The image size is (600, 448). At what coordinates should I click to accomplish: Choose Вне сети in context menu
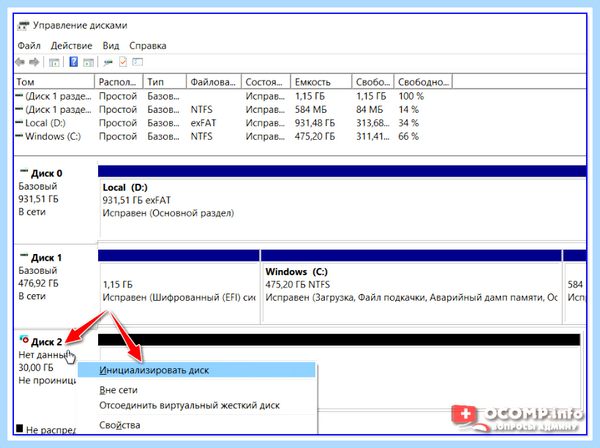tap(196, 390)
